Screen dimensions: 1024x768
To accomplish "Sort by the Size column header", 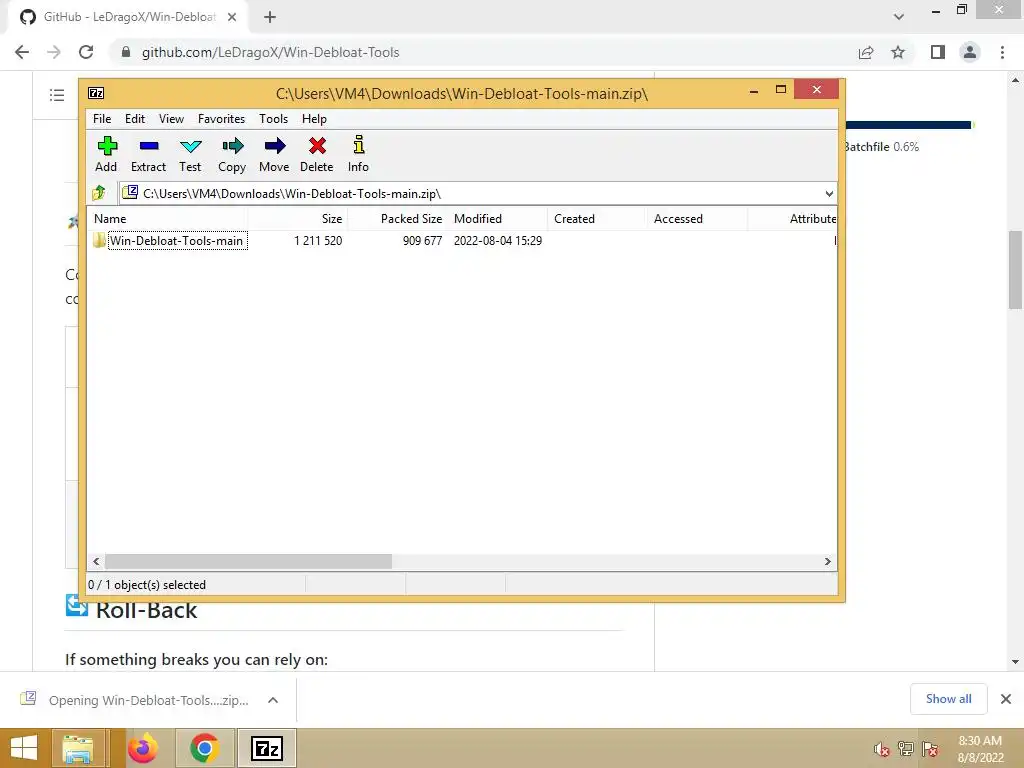I will point(297,219).
